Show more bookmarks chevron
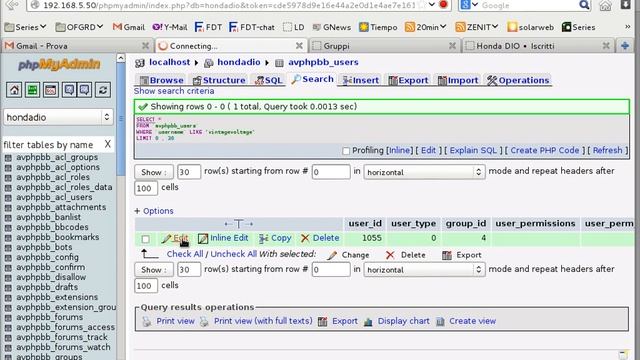The height and width of the screenshot is (360, 640). point(627,27)
